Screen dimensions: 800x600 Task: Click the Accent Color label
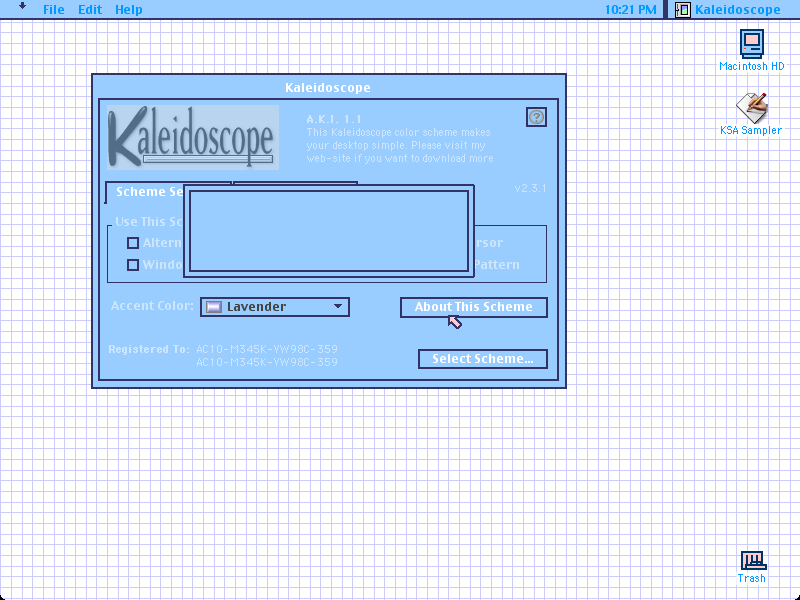tap(152, 306)
